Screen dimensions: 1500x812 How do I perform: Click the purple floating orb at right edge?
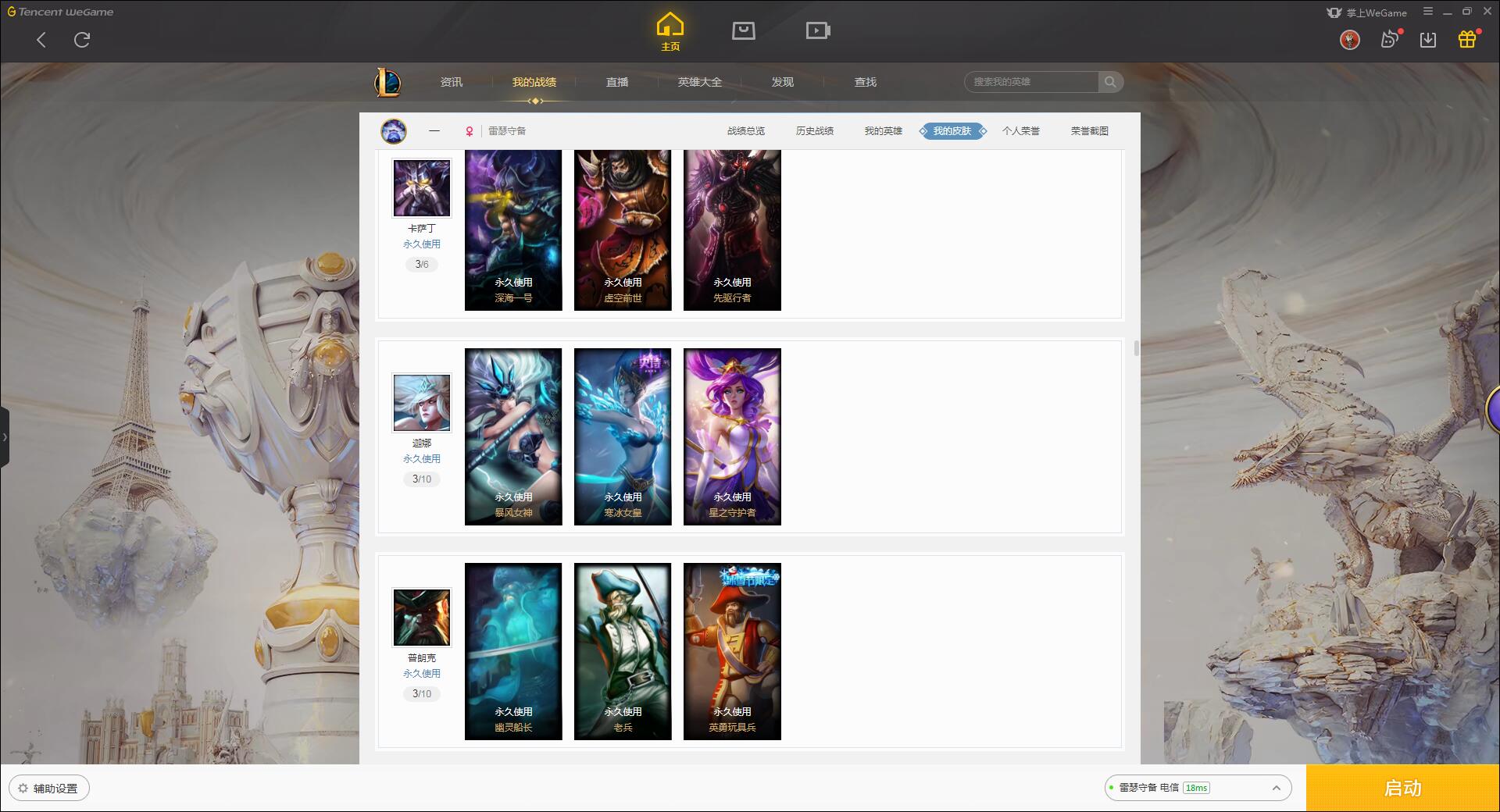[x=1493, y=408]
